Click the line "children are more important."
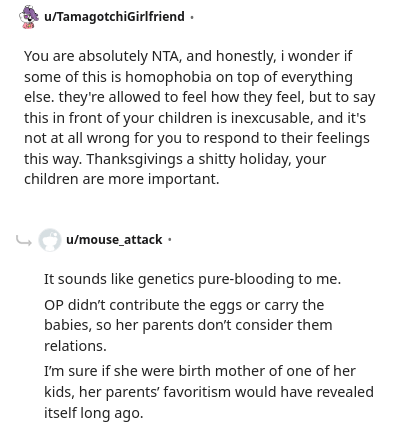The height and width of the screenshot is (448, 400). pos(122,179)
